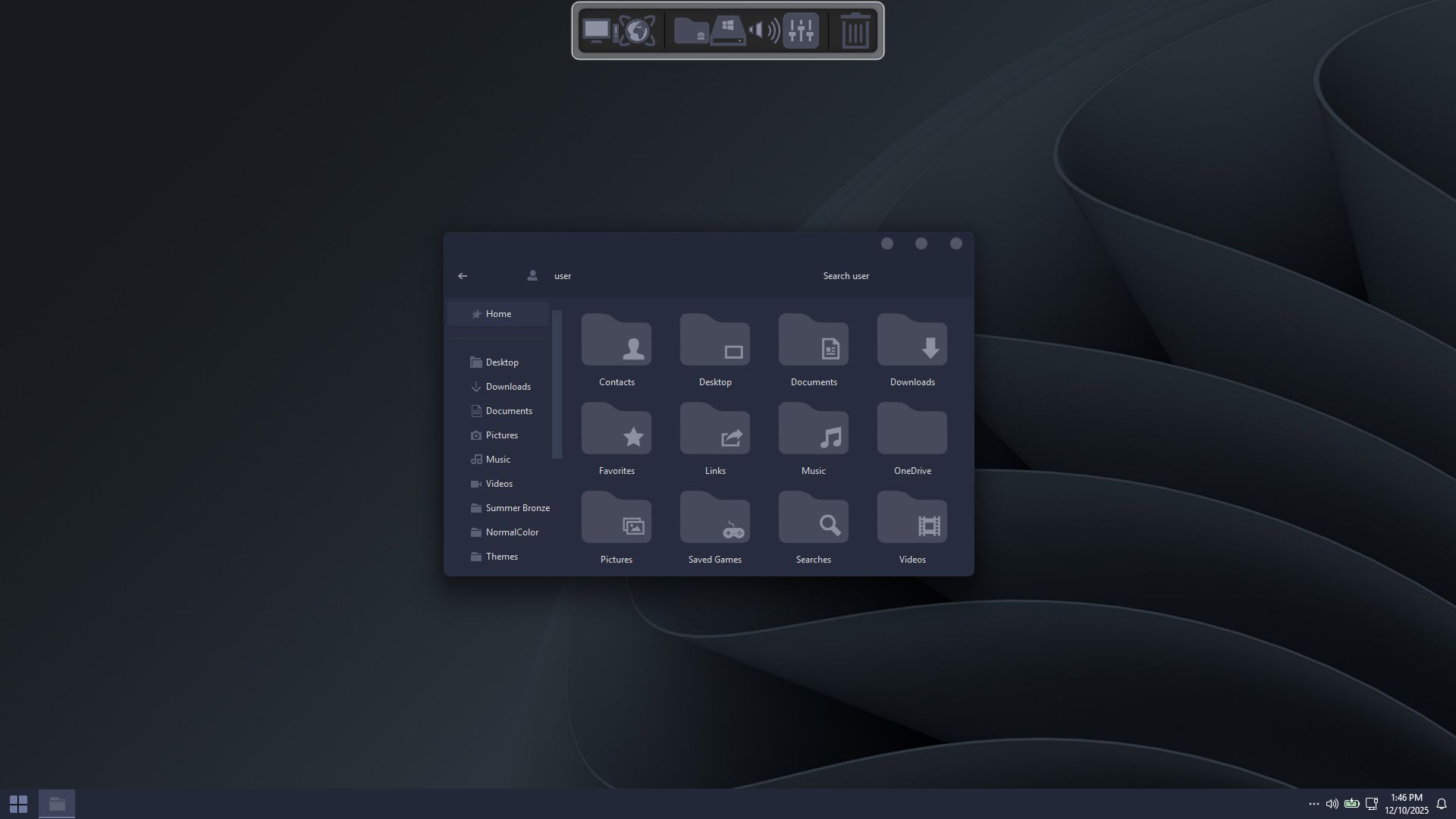The image size is (1456, 819).
Task: Click the back arrow in Explorer
Action: pos(463,276)
